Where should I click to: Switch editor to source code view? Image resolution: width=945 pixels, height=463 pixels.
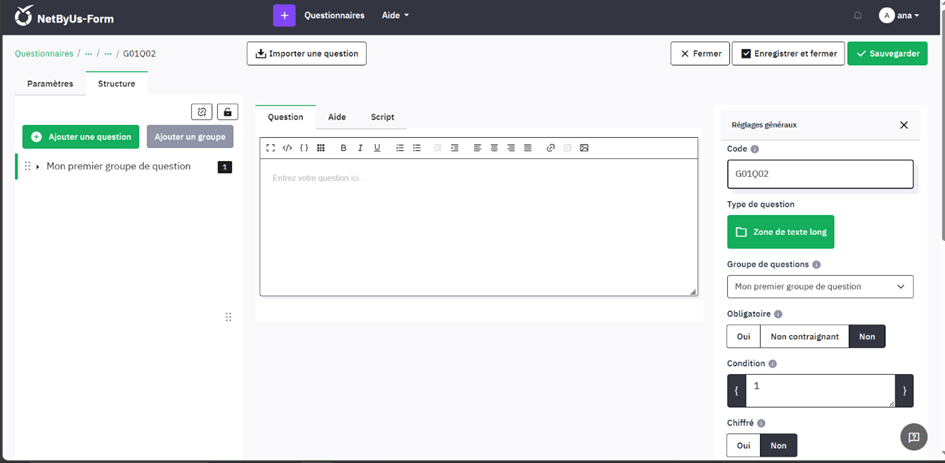click(x=287, y=148)
